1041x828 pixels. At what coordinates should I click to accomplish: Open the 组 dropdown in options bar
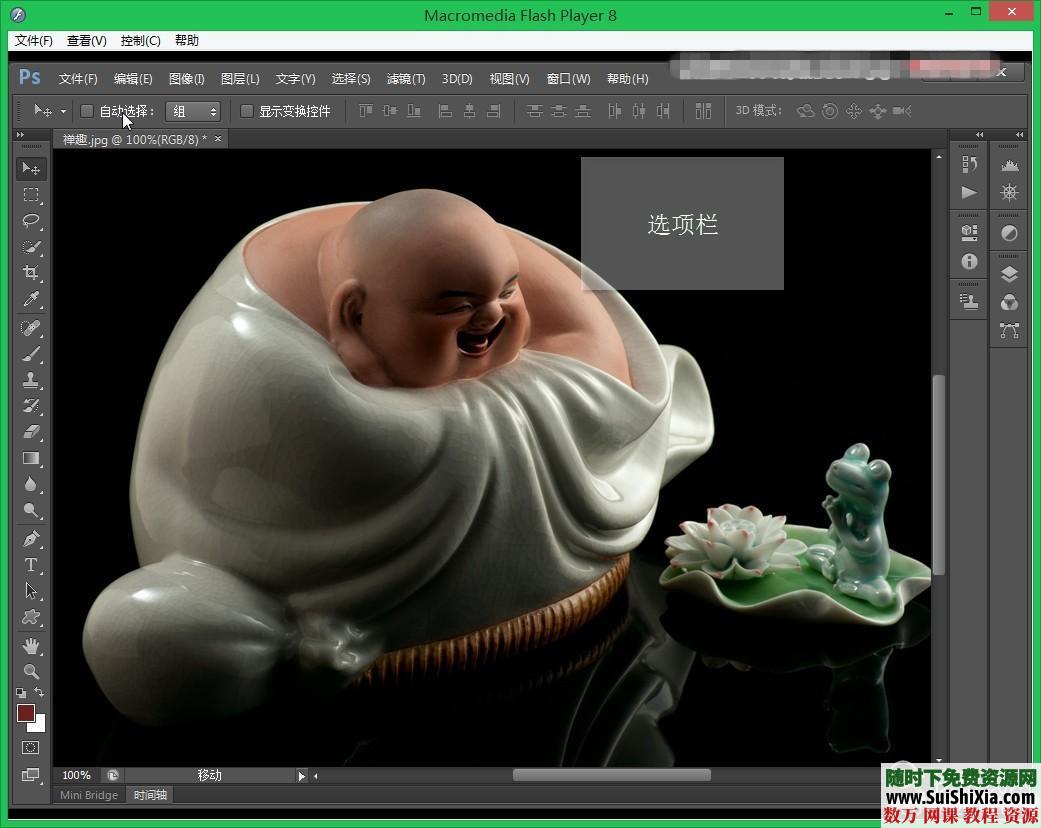(193, 111)
